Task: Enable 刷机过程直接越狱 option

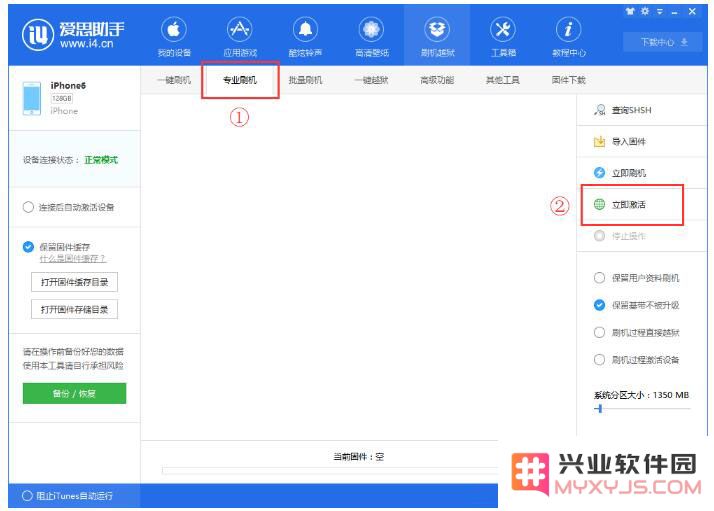Action: (599, 332)
